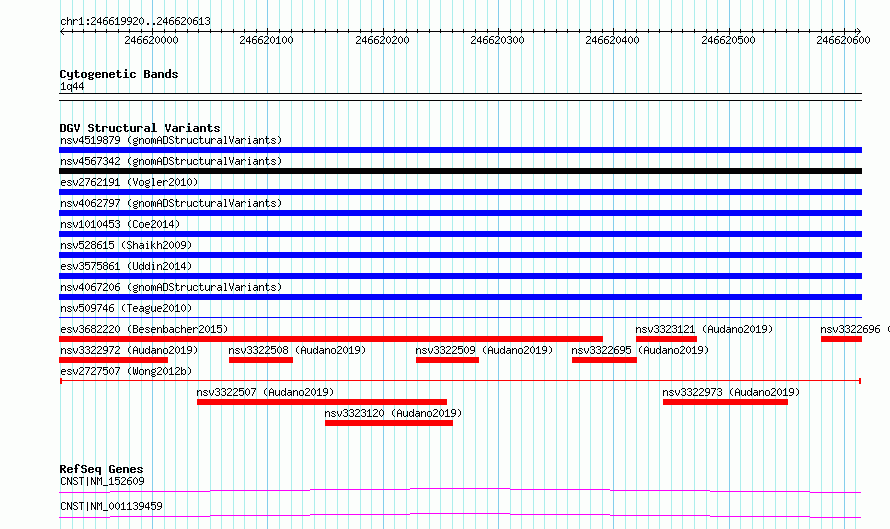
Task: Click ruler position 246620200
Action: (382, 40)
